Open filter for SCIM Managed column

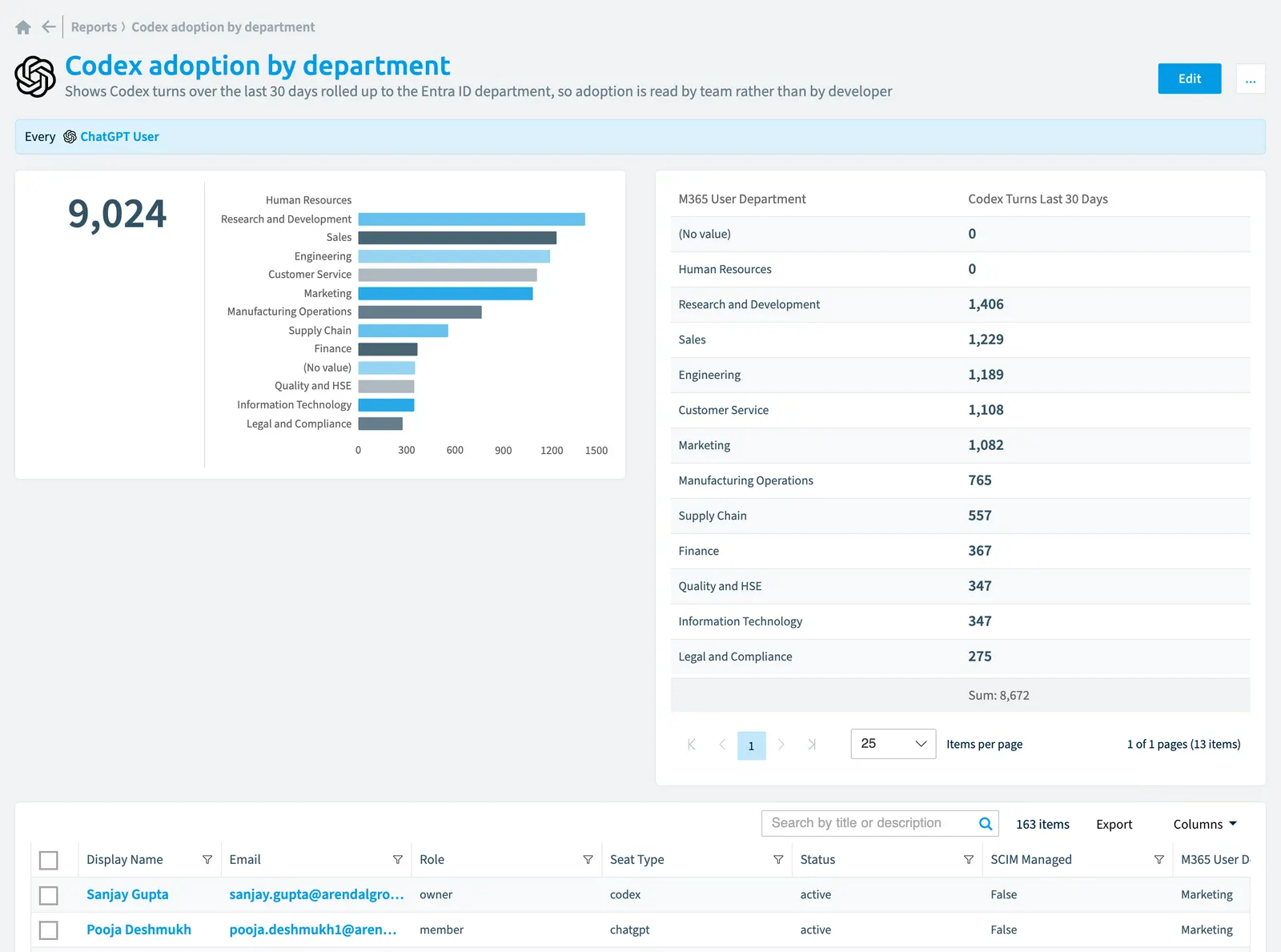[1159, 859]
